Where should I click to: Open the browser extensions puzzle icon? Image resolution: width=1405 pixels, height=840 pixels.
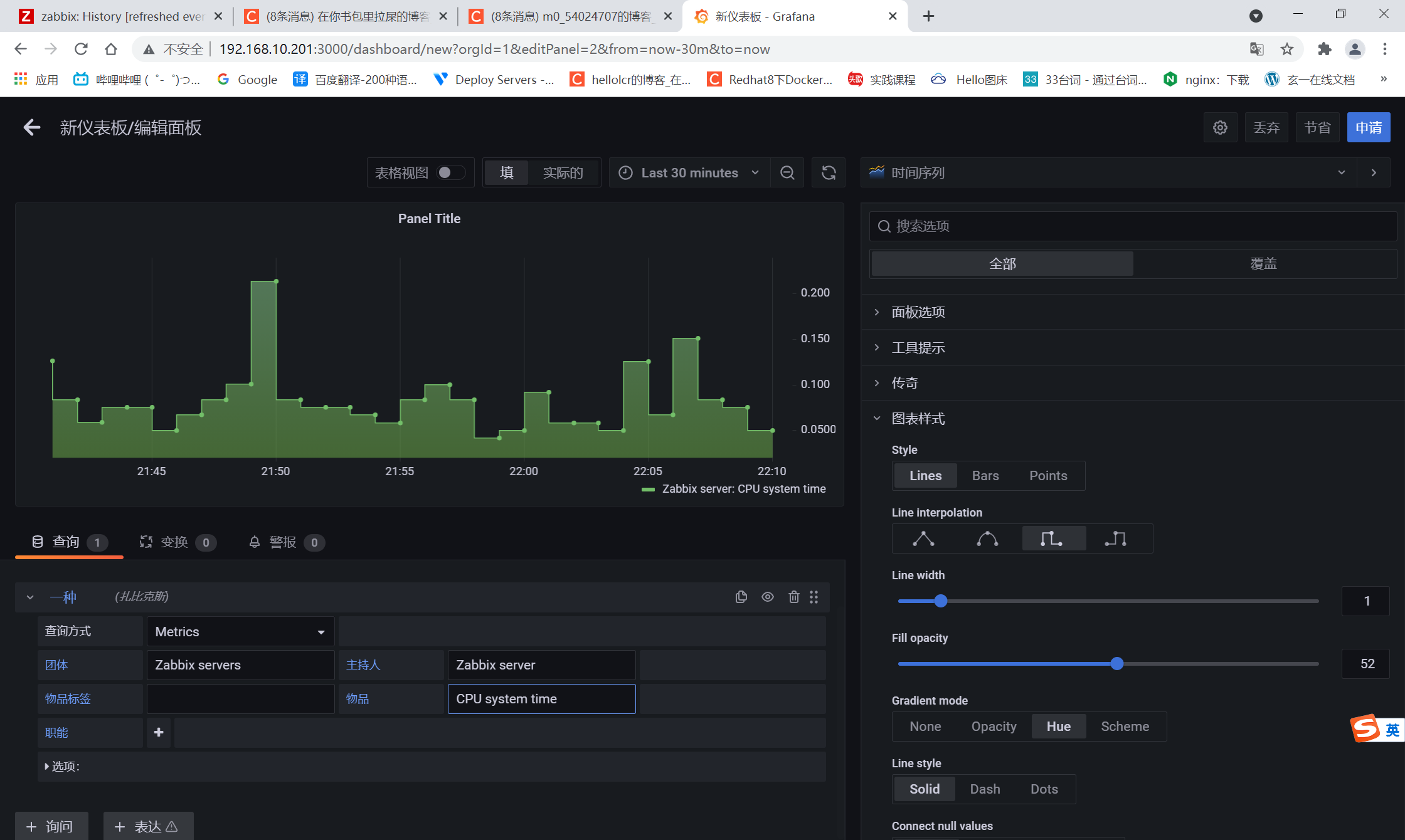1324,49
